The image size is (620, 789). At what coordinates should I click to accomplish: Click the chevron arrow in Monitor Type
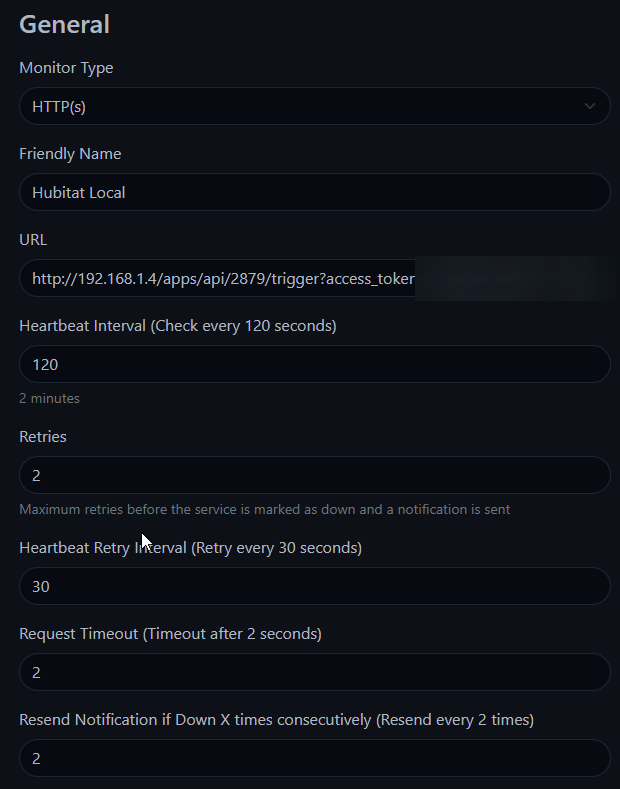click(x=591, y=106)
